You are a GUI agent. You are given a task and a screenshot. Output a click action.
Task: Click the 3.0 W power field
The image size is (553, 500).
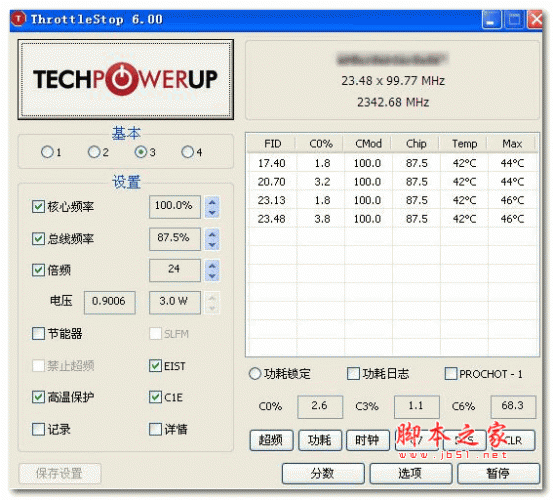175,302
